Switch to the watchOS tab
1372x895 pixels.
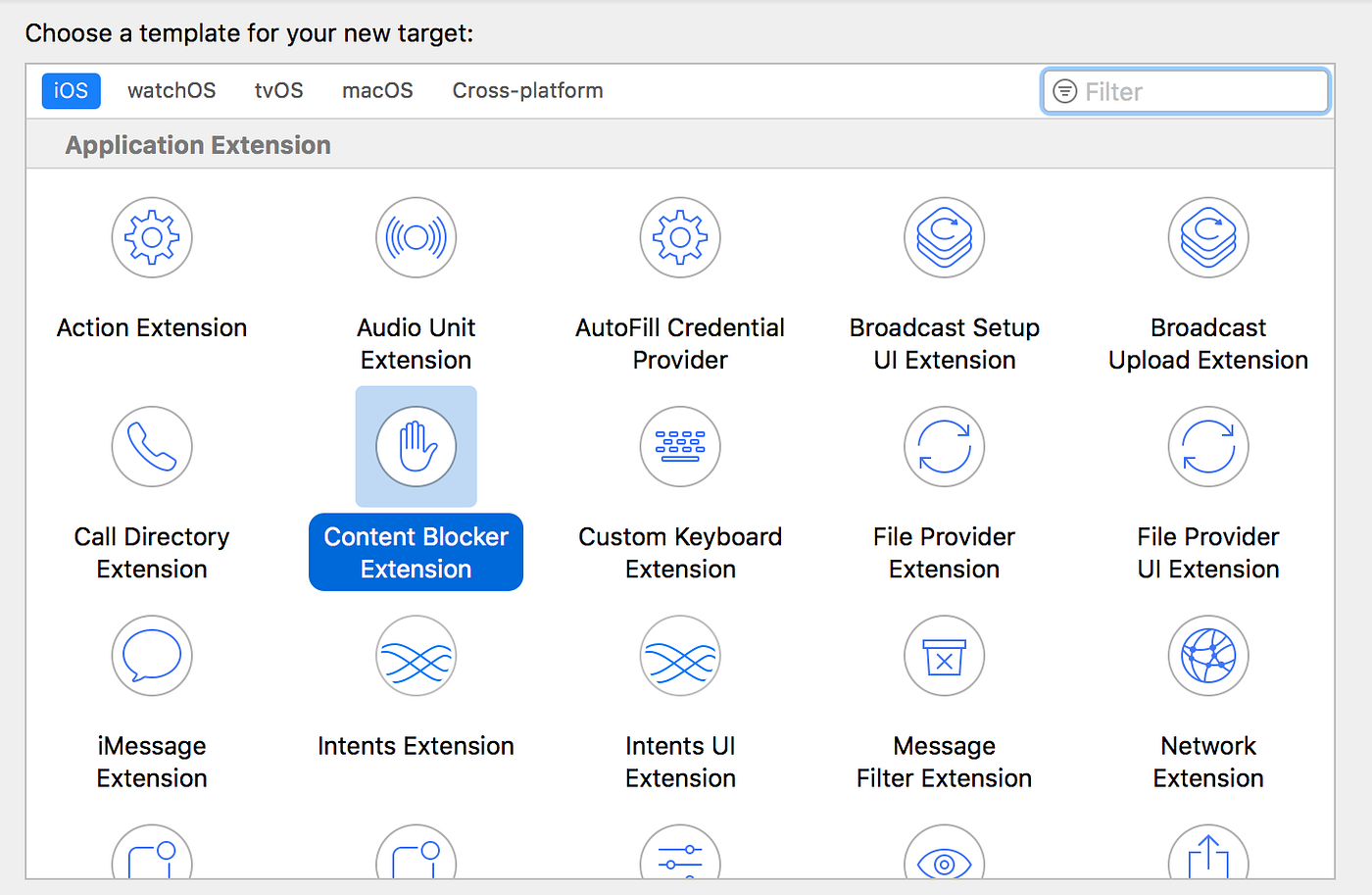[x=171, y=90]
